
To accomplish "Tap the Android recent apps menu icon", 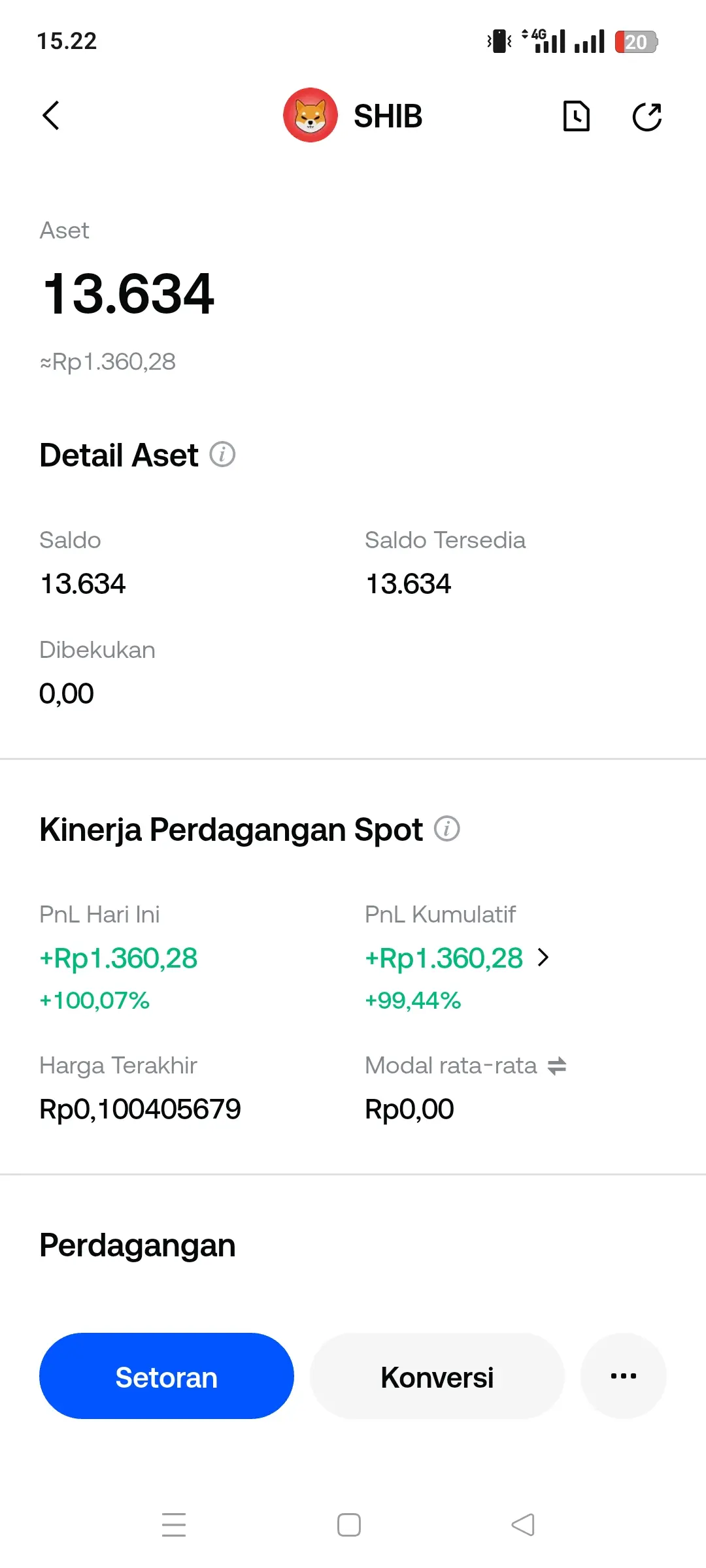I will tap(174, 1525).
